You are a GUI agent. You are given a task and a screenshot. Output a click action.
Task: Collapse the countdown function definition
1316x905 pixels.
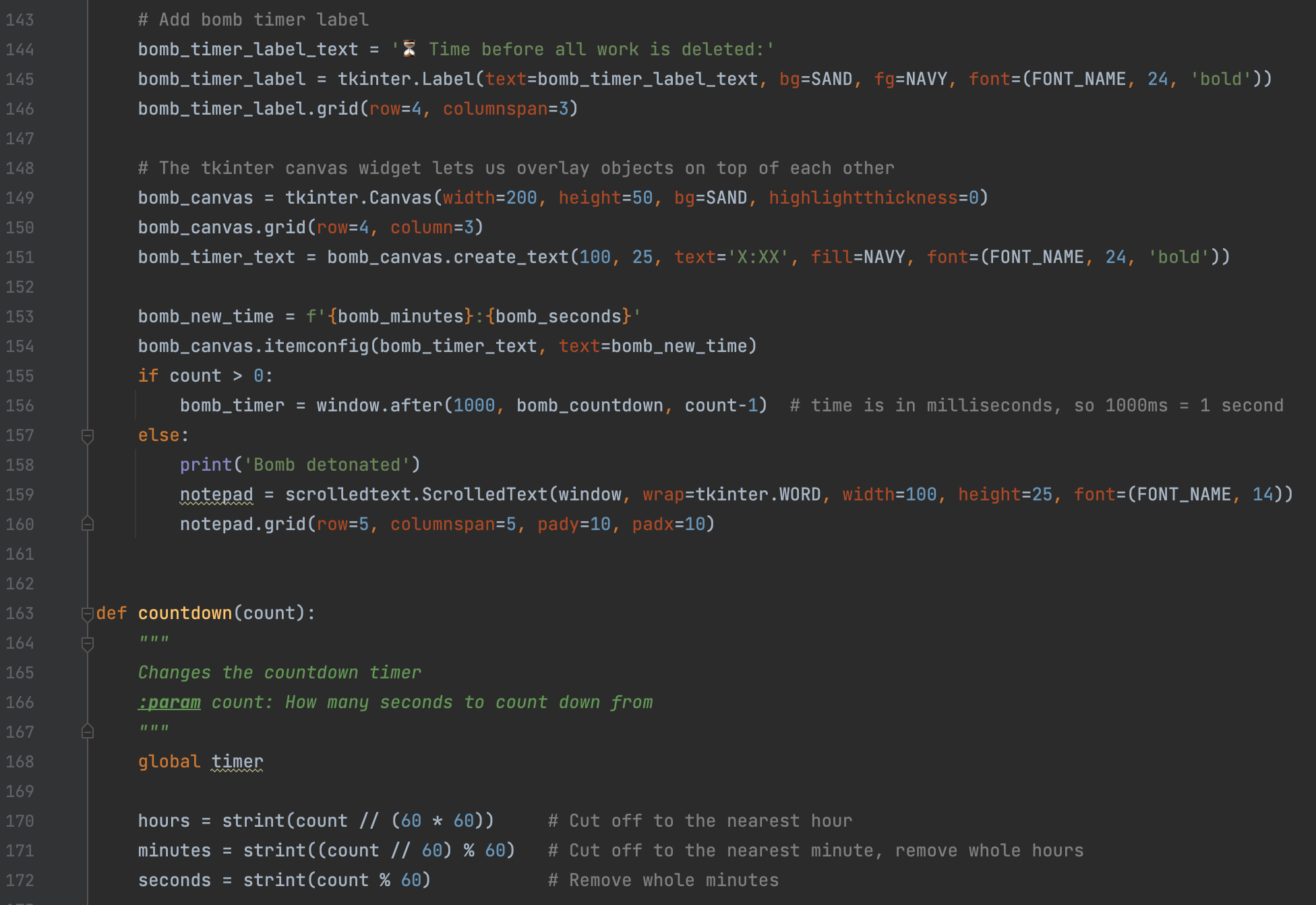(87, 614)
